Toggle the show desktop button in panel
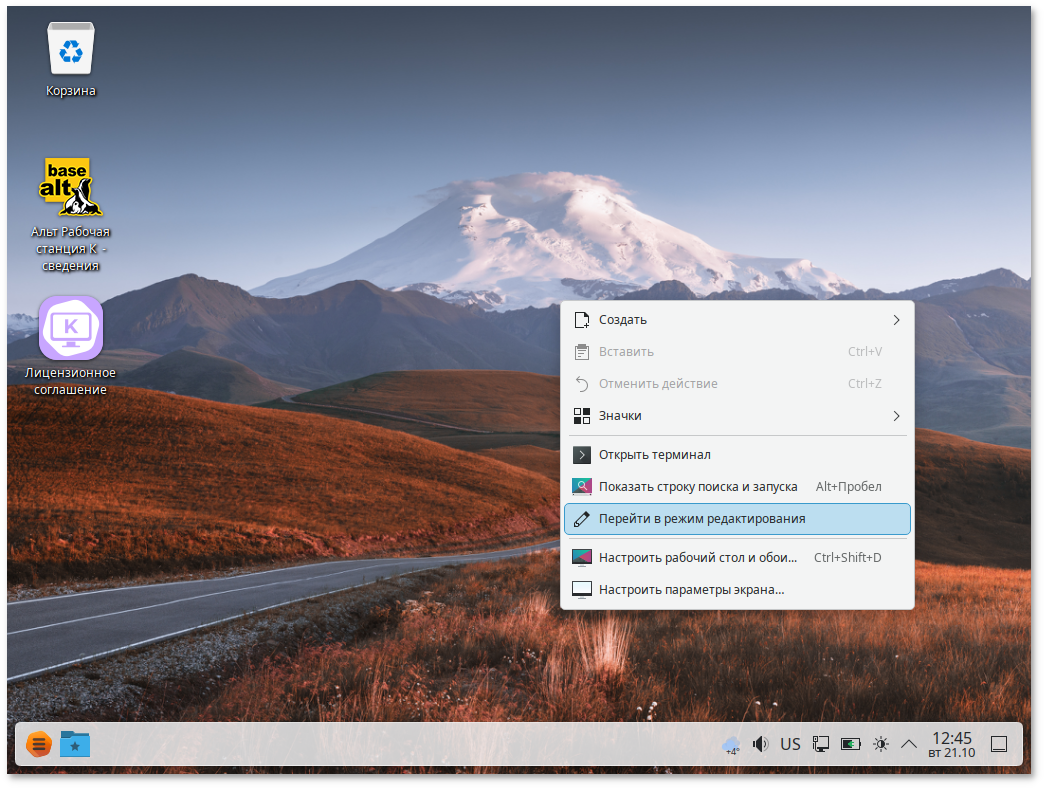The image size is (1044, 788). [998, 744]
